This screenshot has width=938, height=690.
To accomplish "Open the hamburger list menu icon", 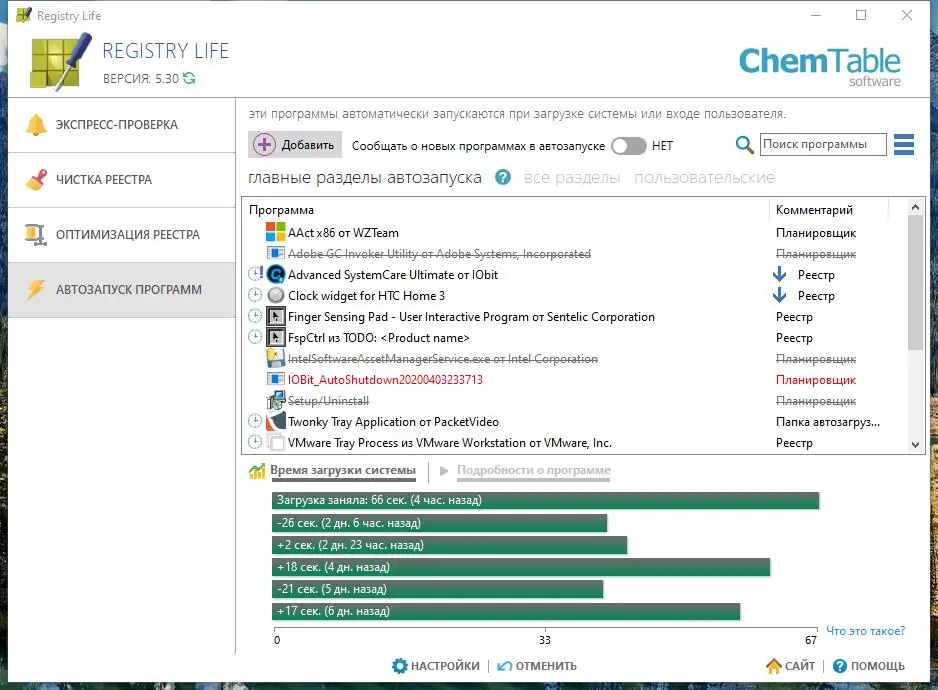I will click(904, 144).
